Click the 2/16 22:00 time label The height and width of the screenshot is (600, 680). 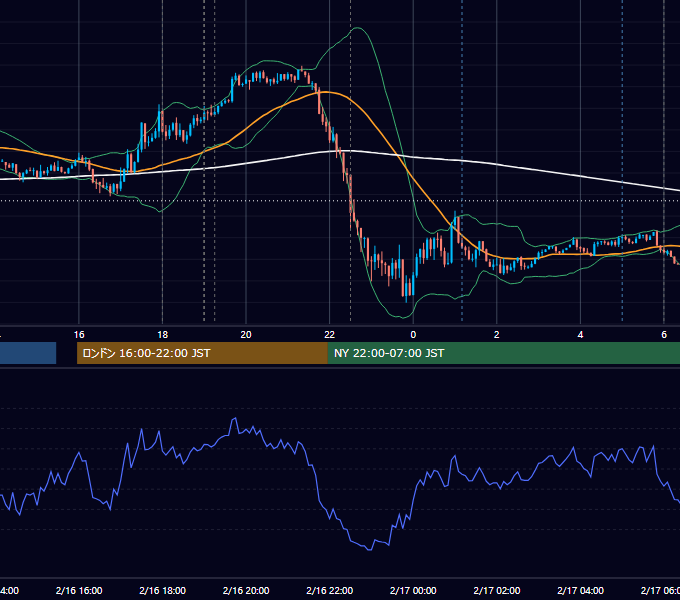(330, 590)
